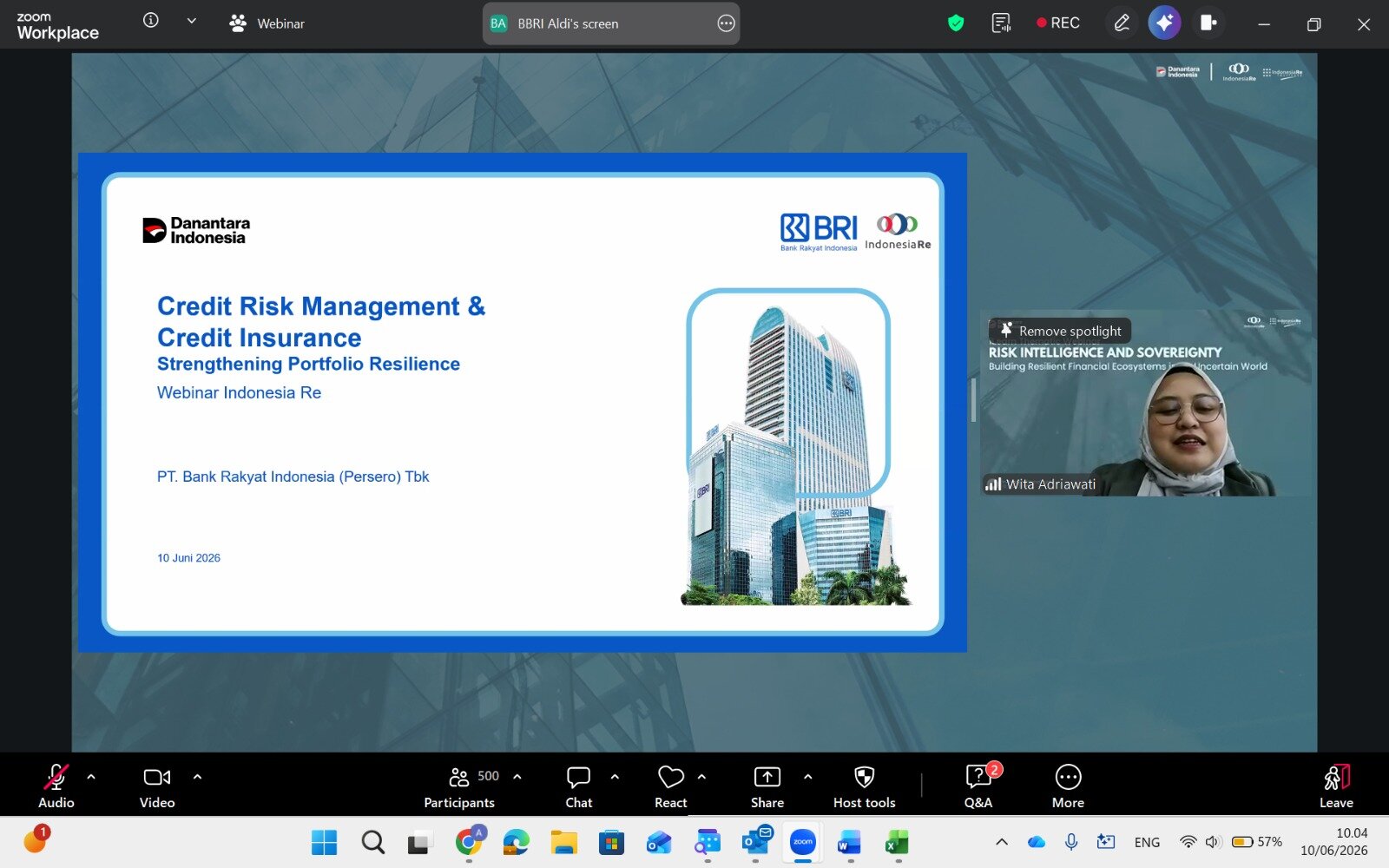Open the meeting notes transcript icon
This screenshot has height=868, width=1389.
pos(1002,23)
